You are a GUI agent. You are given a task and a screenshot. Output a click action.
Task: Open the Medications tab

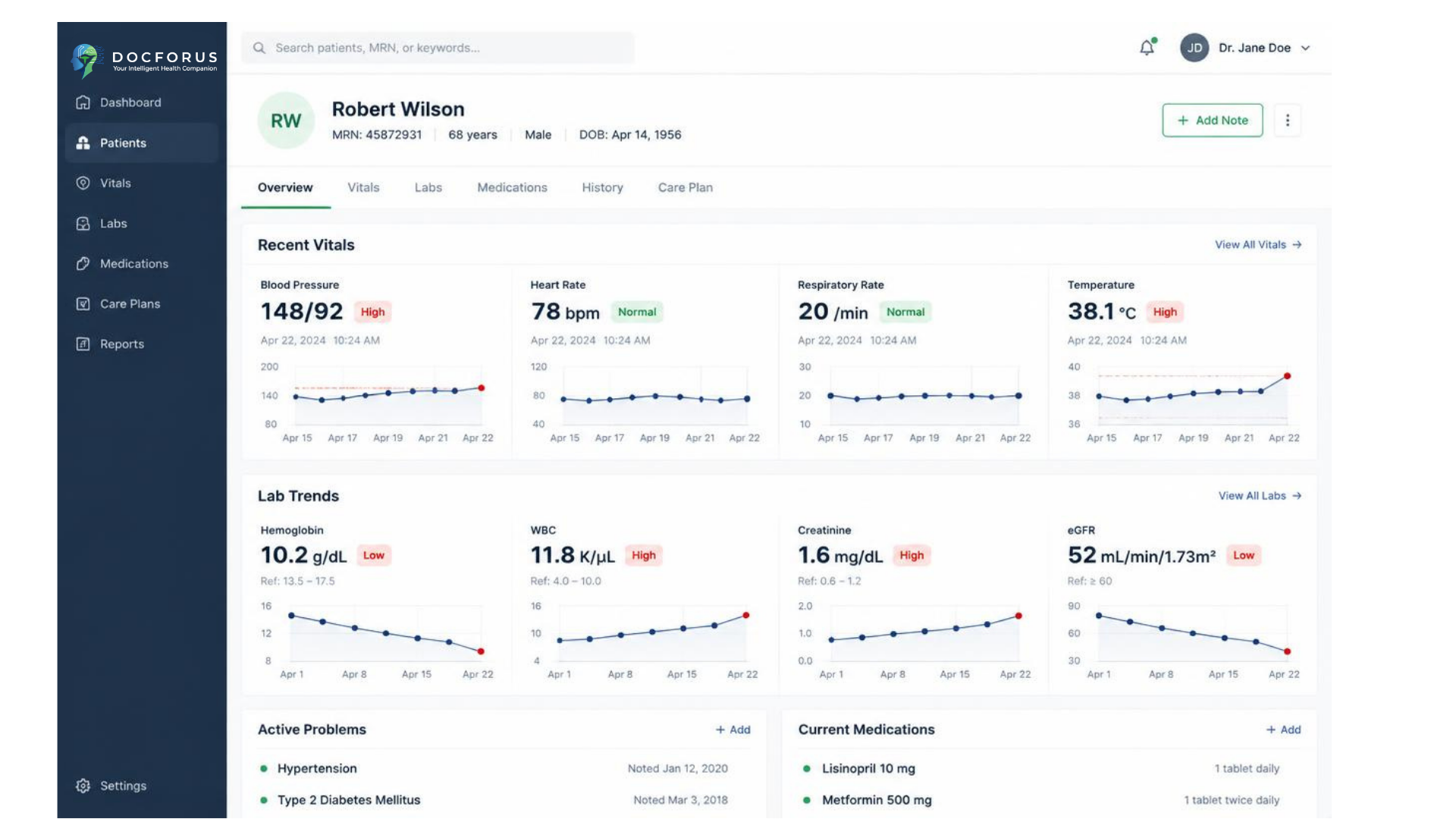(512, 187)
